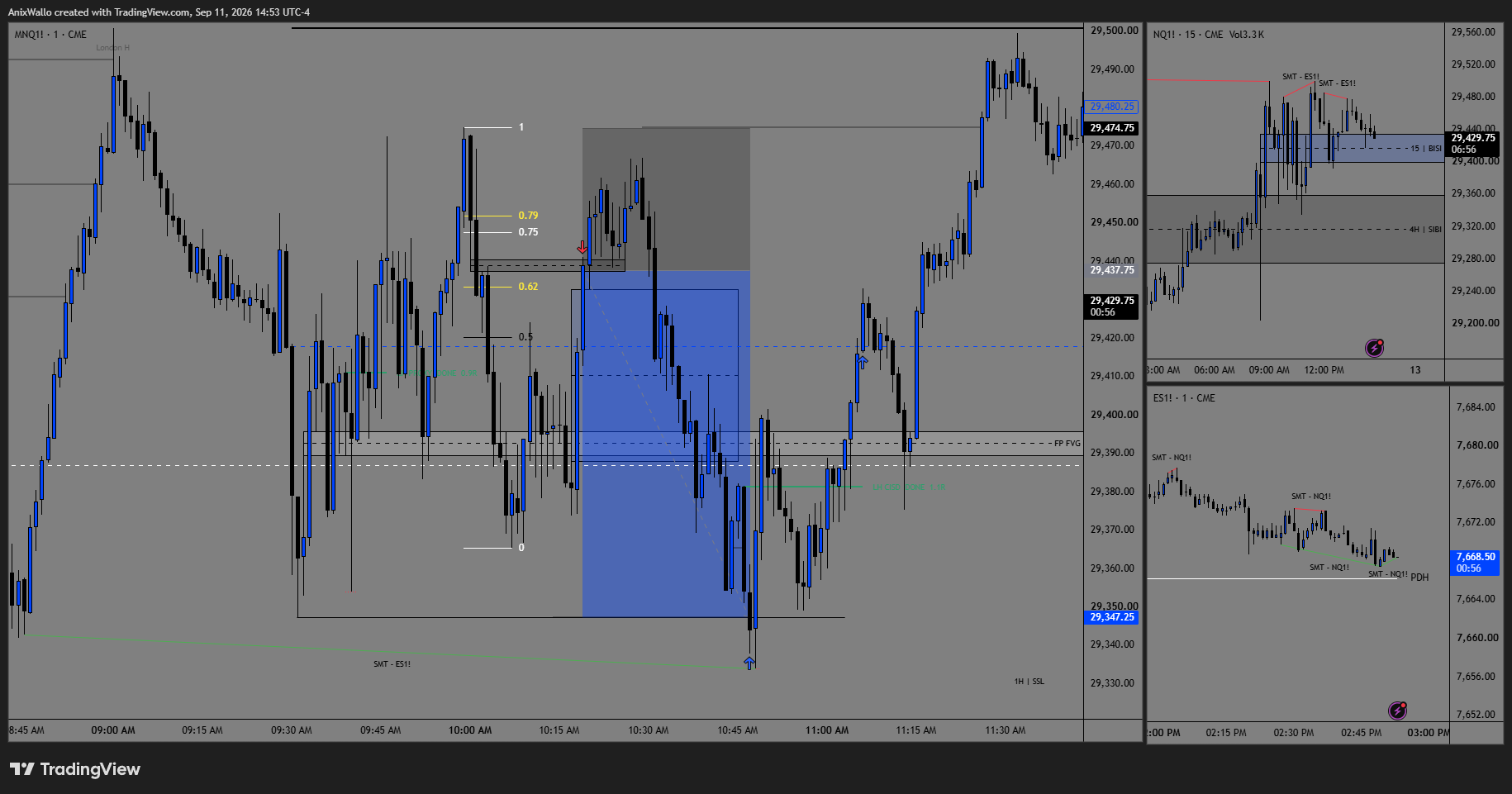Click the ES1! · 1 · CME symbol label

[1184, 398]
